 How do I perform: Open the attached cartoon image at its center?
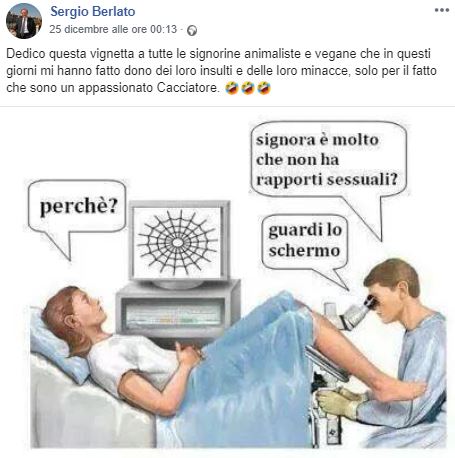(x=227, y=282)
